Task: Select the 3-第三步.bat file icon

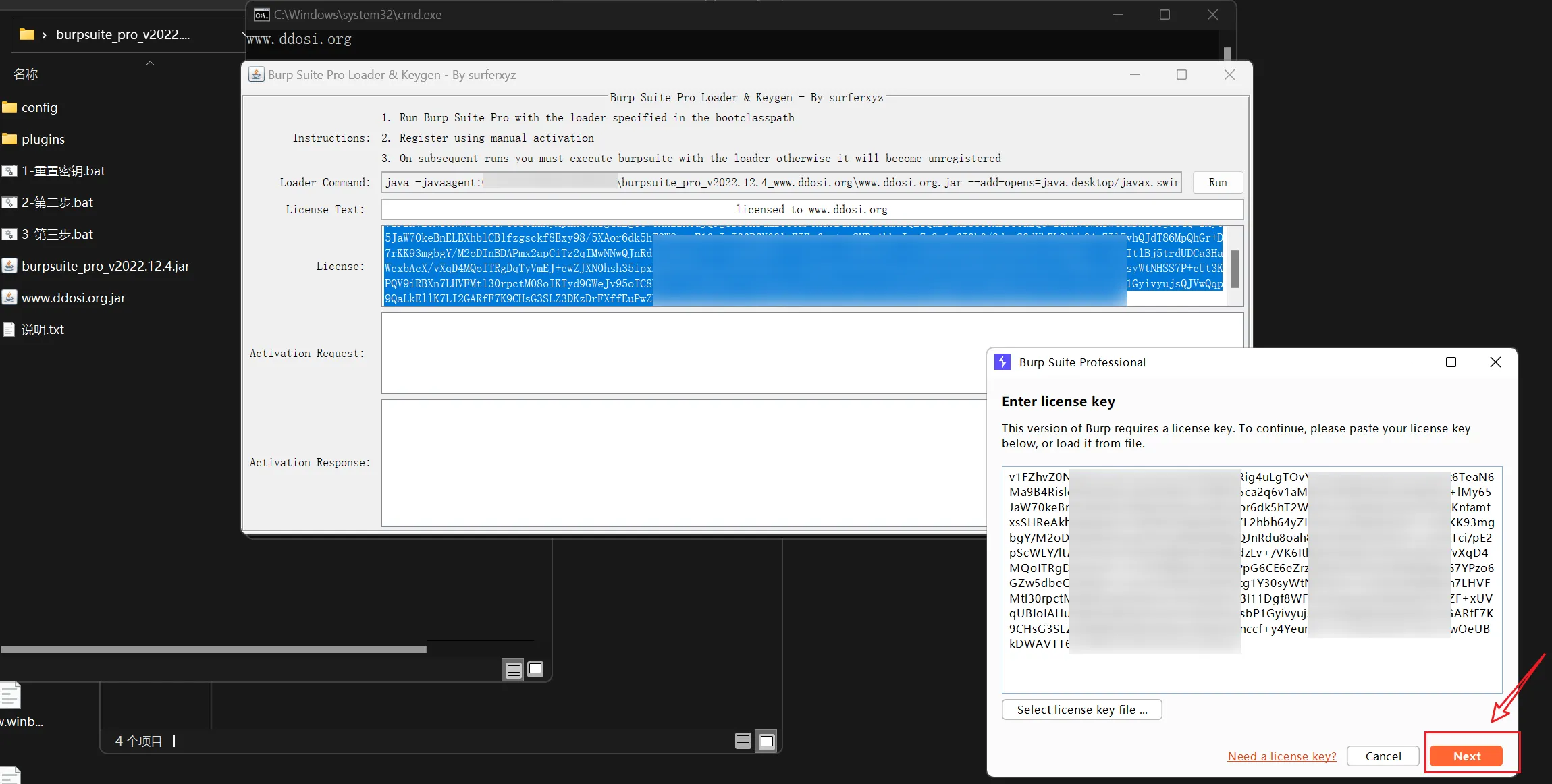Action: 9,234
